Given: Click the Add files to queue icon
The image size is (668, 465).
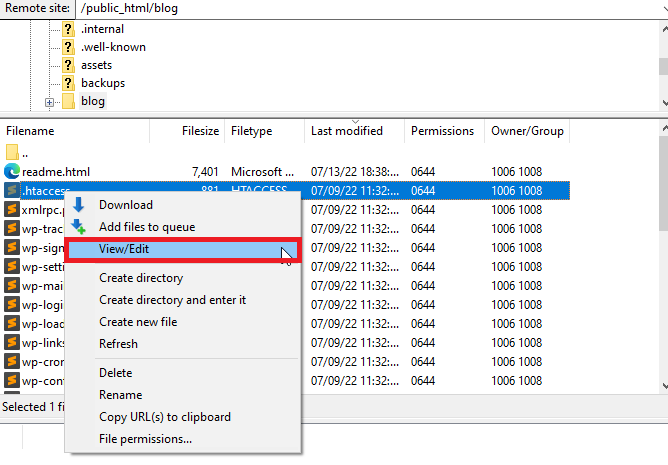Looking at the screenshot, I should click(x=78, y=227).
